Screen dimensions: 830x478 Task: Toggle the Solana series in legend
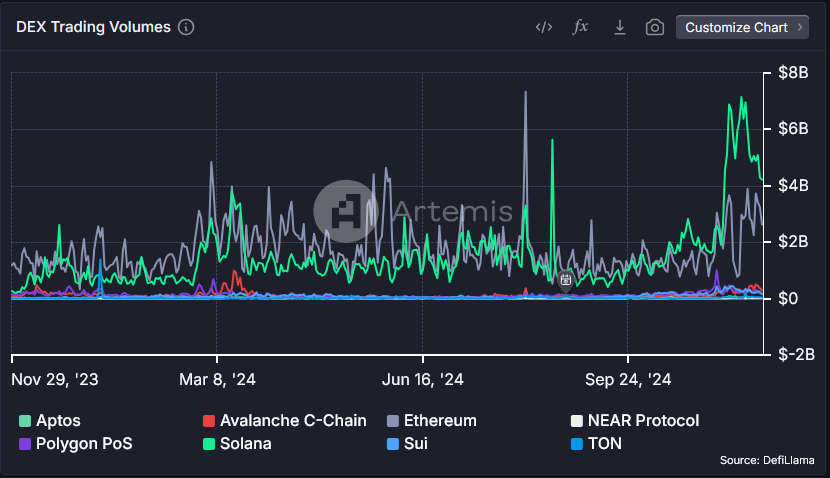[x=237, y=444]
